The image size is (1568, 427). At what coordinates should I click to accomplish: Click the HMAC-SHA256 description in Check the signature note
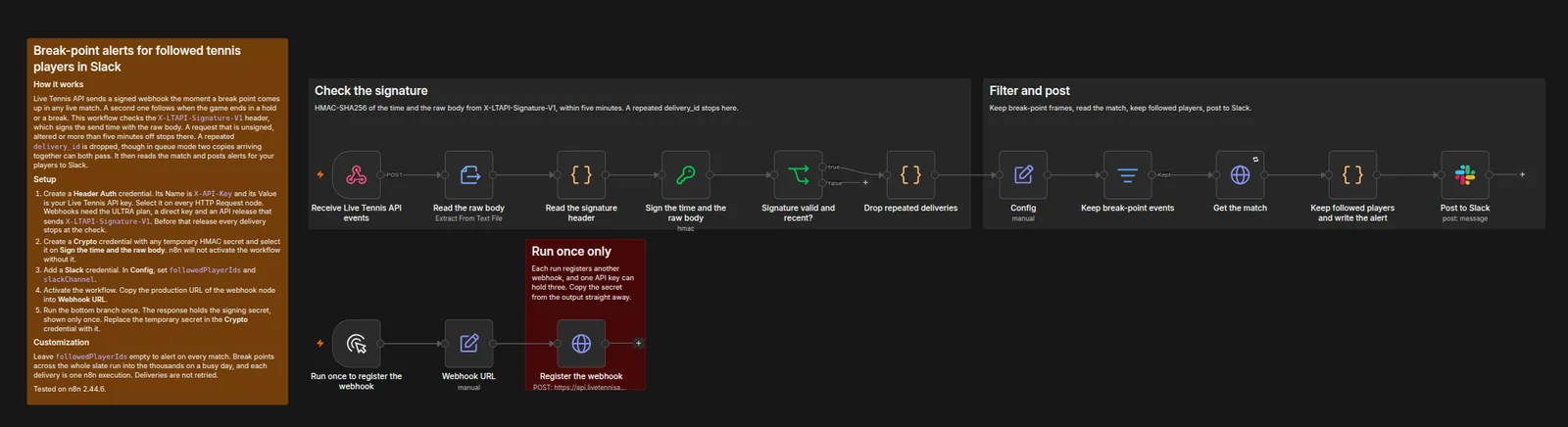[526, 108]
